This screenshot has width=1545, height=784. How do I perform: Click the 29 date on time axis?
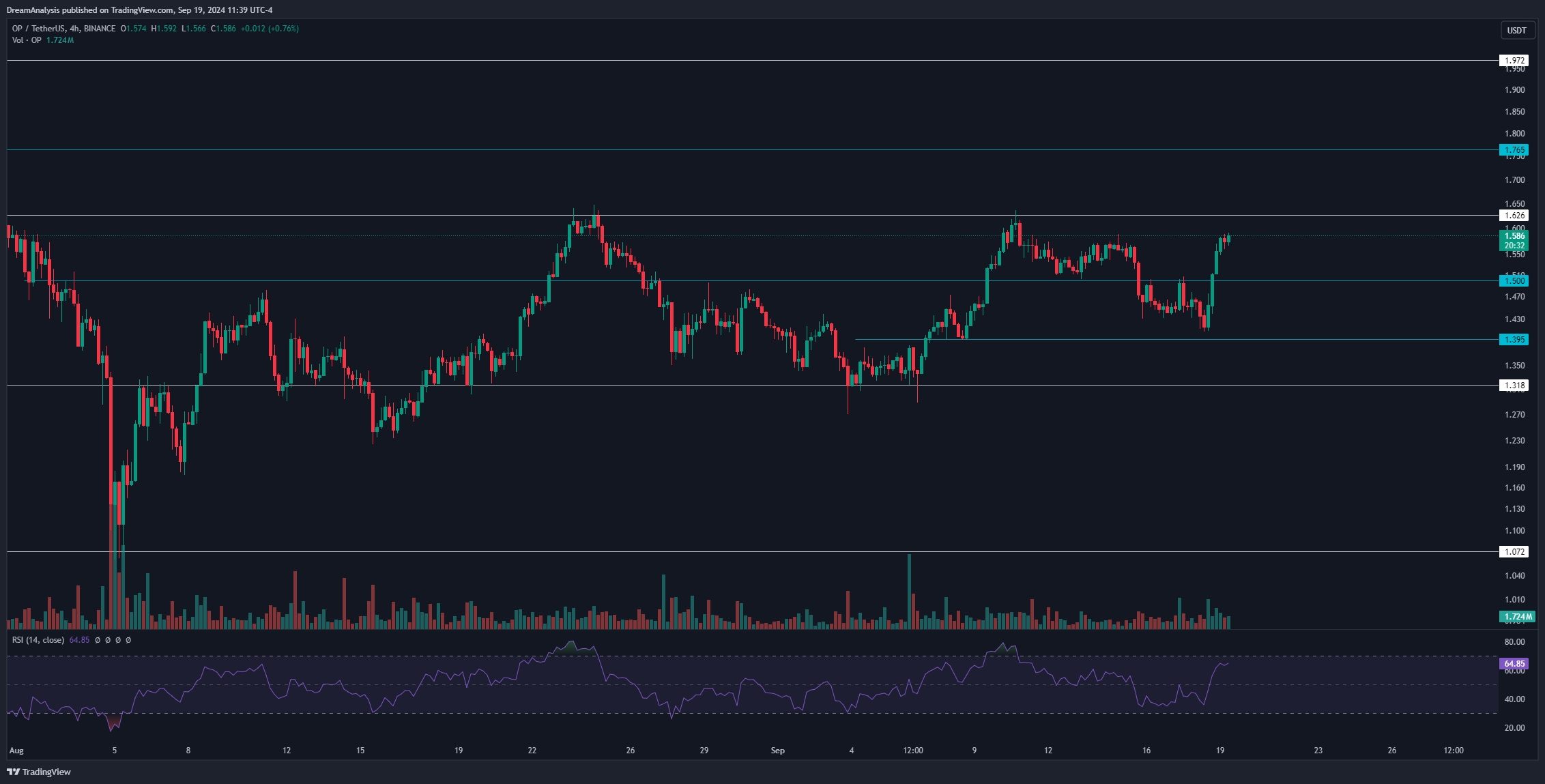[704, 751]
